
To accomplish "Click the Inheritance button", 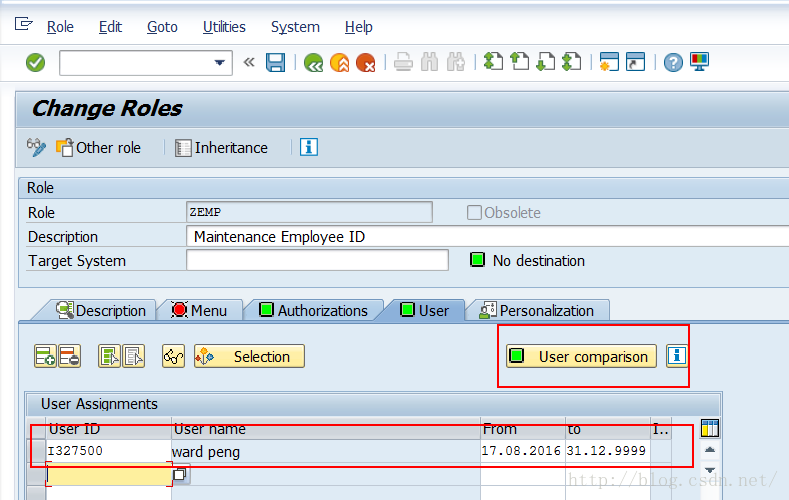I will click(221, 148).
